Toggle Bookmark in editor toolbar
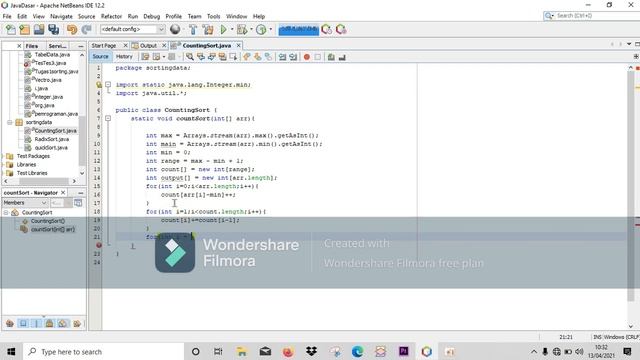The width and height of the screenshot is (640, 360). pyautogui.click(x=268, y=57)
